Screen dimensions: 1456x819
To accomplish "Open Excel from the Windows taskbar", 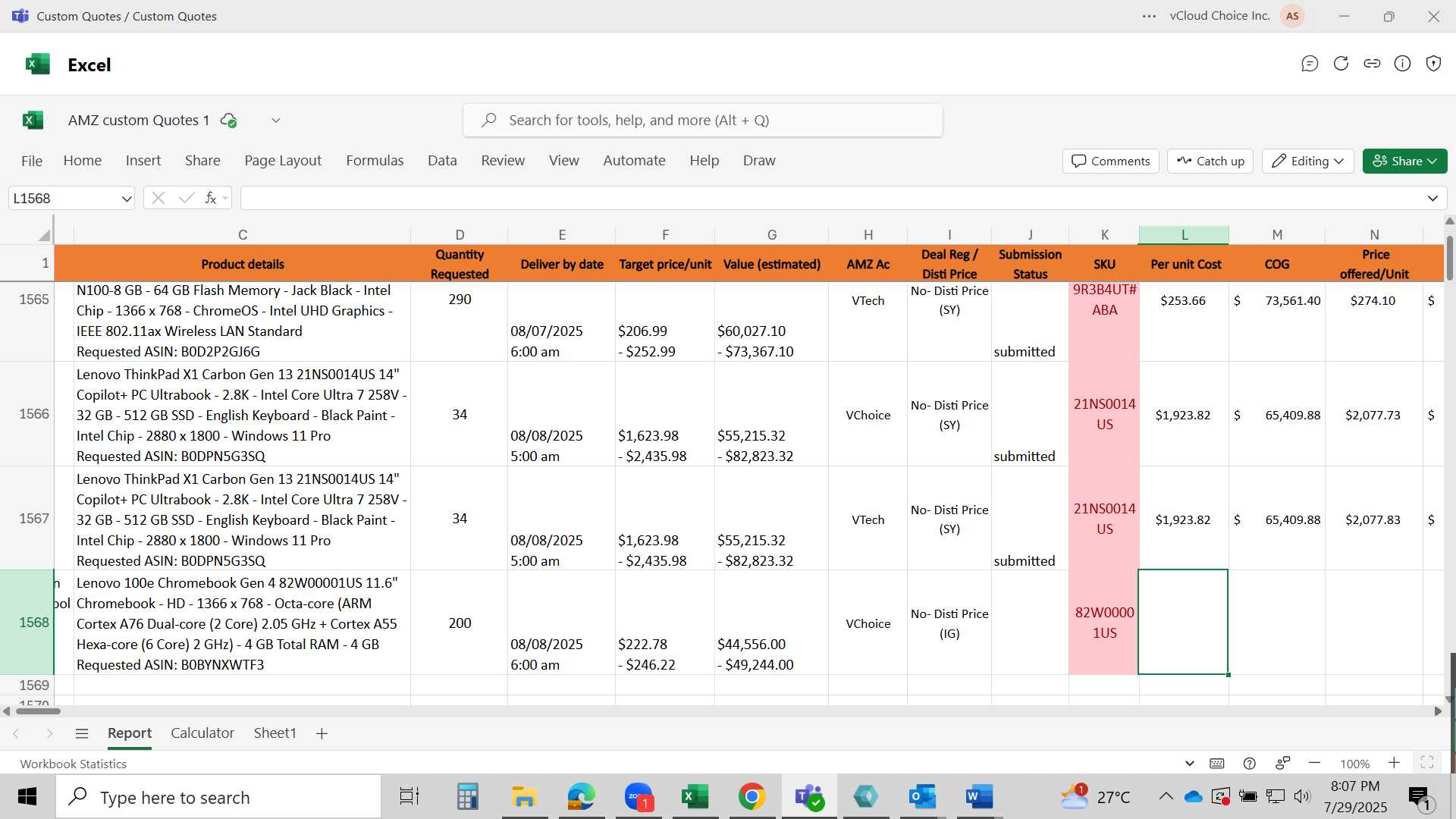I will coord(695,797).
